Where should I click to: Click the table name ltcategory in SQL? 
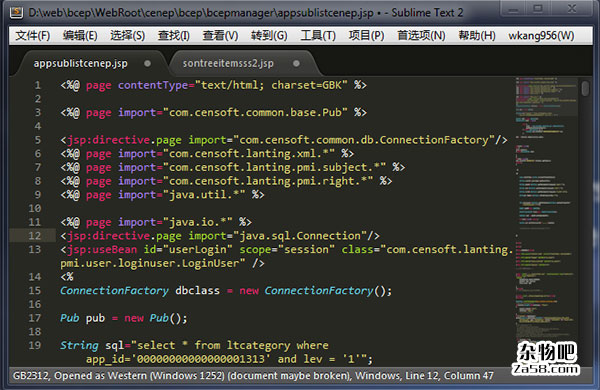(258, 346)
